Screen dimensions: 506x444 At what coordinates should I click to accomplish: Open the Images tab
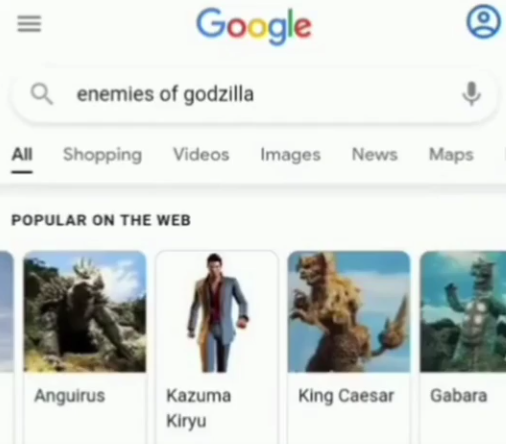coord(290,155)
